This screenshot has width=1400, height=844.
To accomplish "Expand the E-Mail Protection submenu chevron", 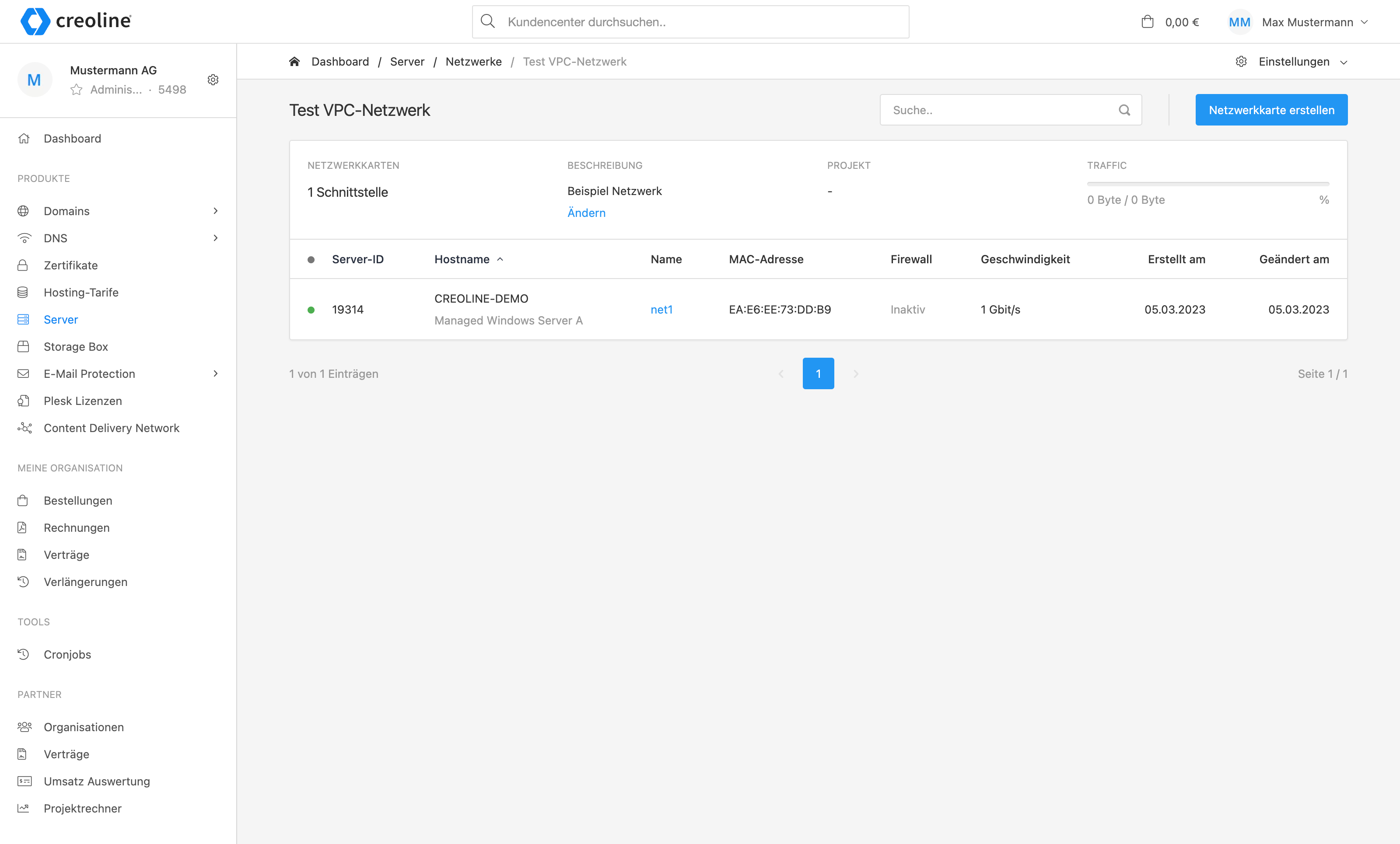I will coord(215,374).
